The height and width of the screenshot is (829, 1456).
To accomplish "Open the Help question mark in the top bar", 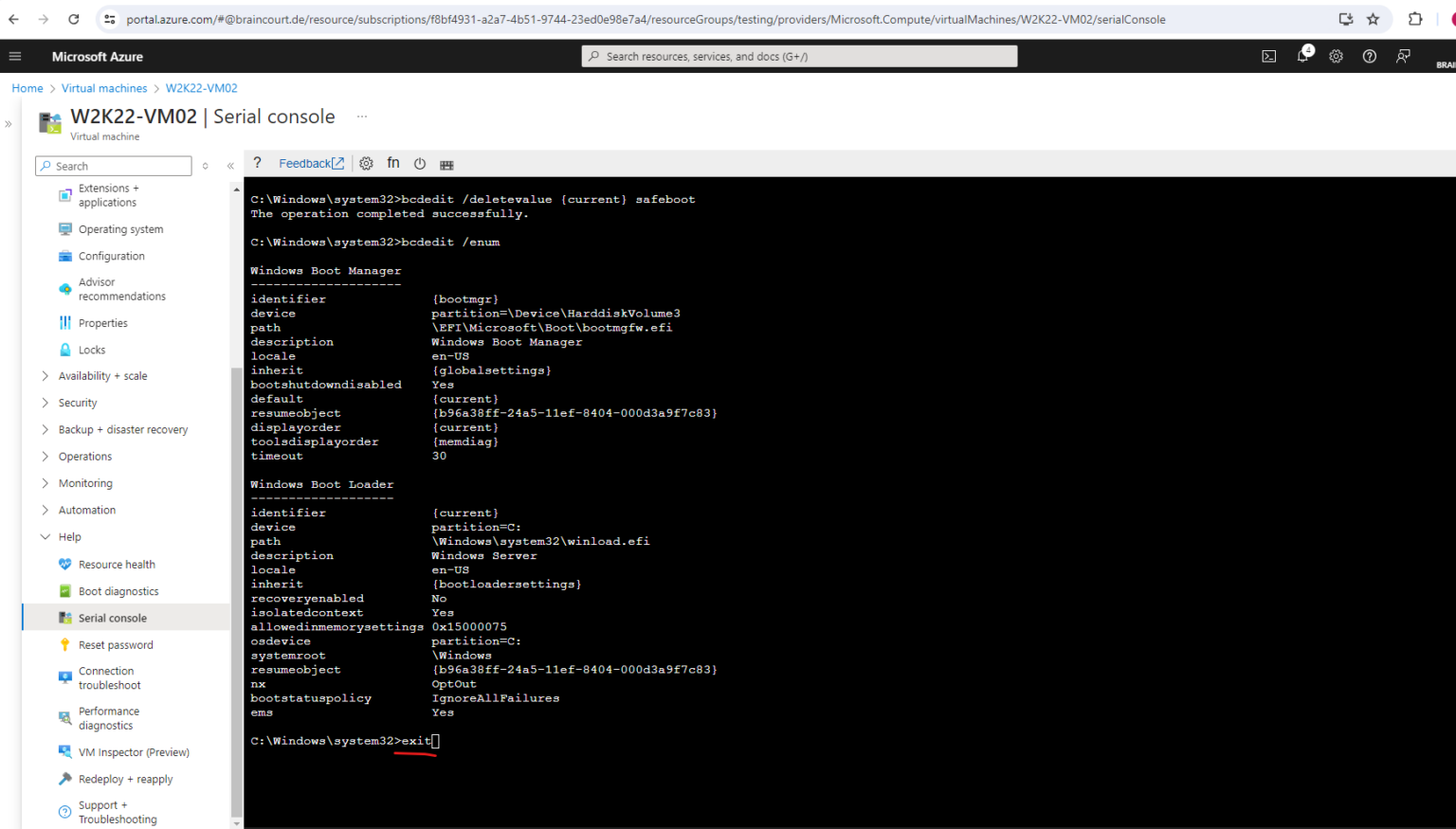I will (x=1369, y=56).
